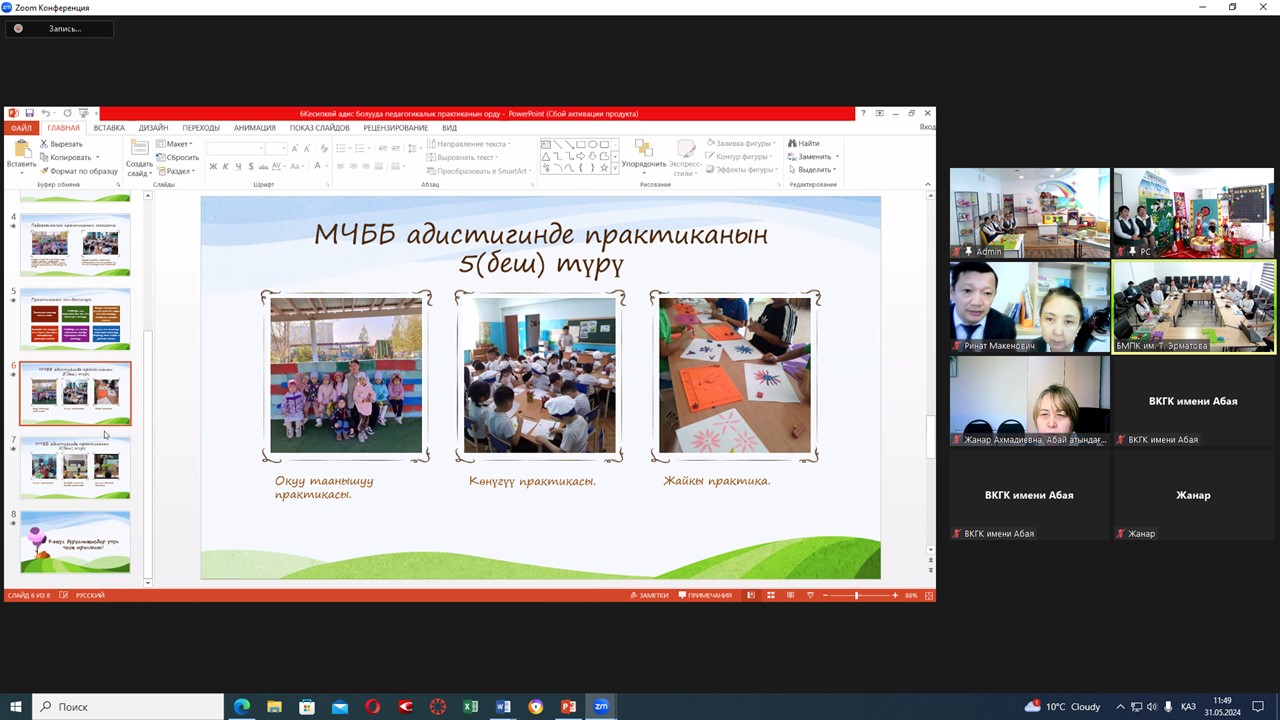Open the ВСТАВКА ribbon tab
Screen dimensions: 1280x720
pyautogui.click(x=109, y=128)
